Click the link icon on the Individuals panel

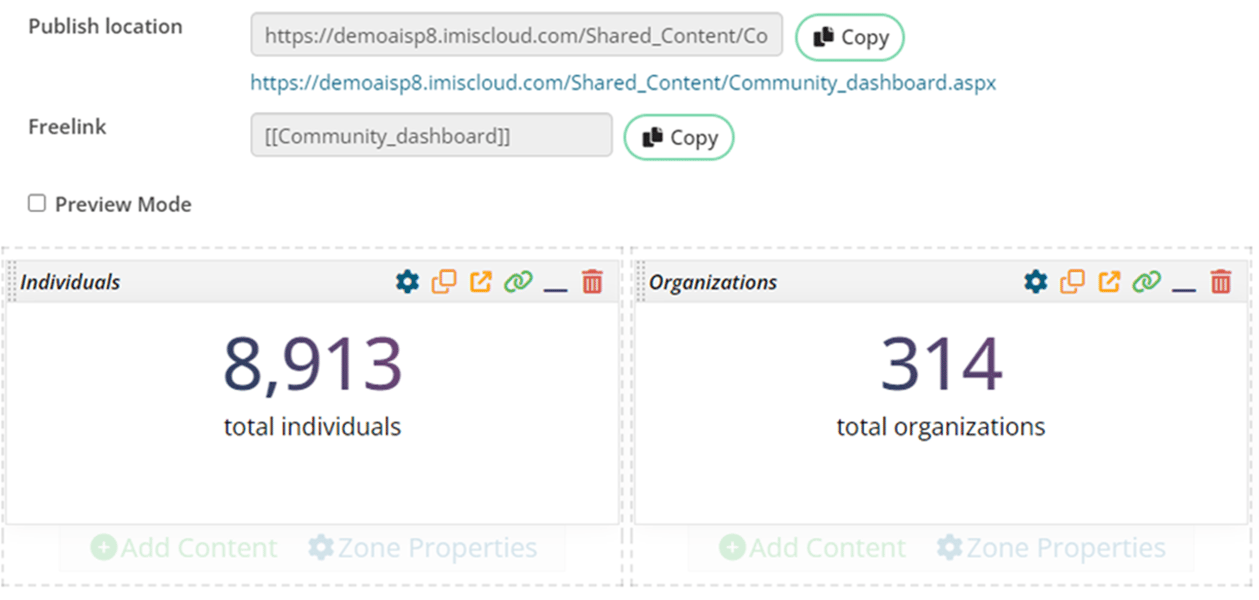pos(520,281)
